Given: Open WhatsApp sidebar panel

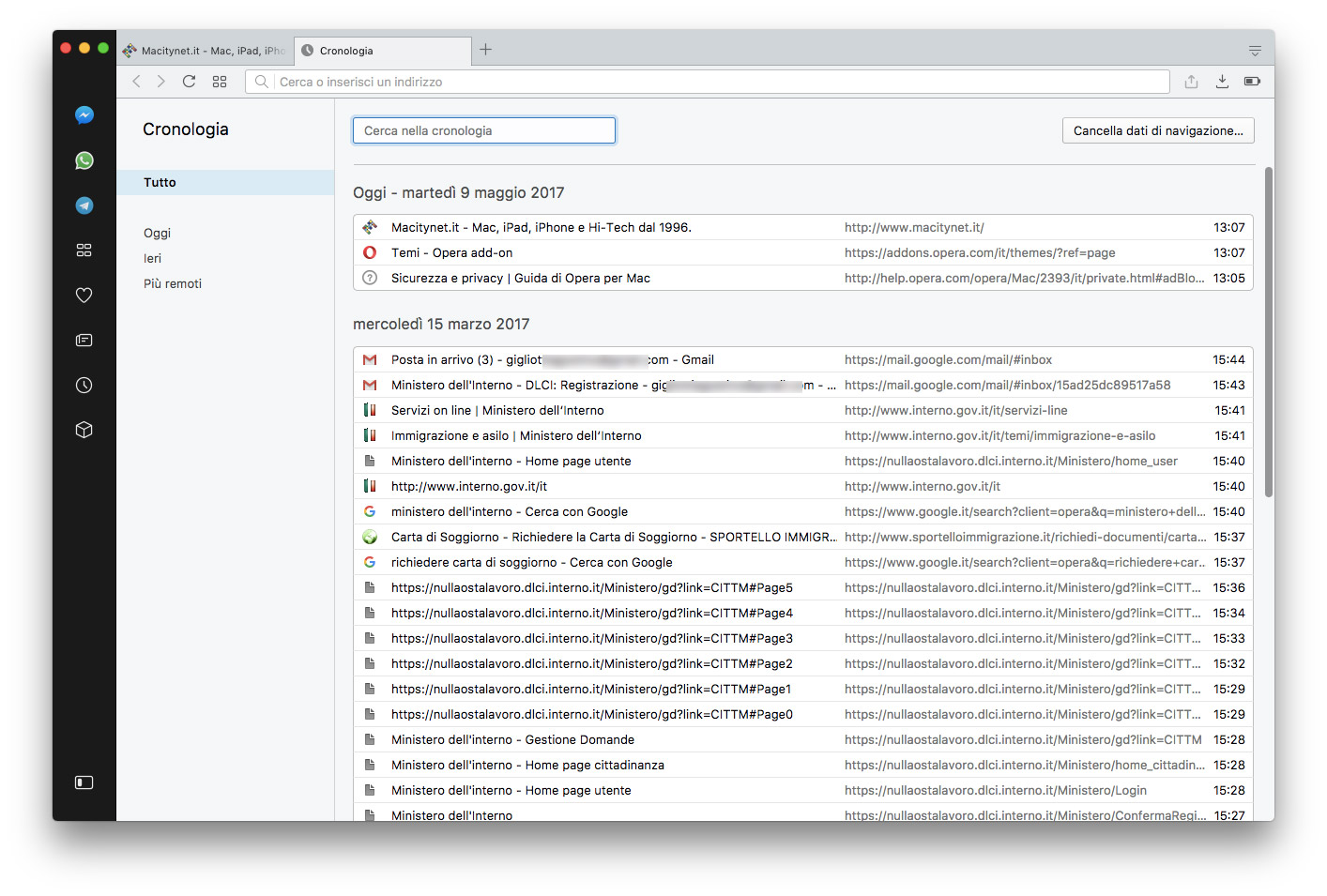Looking at the screenshot, I should 84,160.
